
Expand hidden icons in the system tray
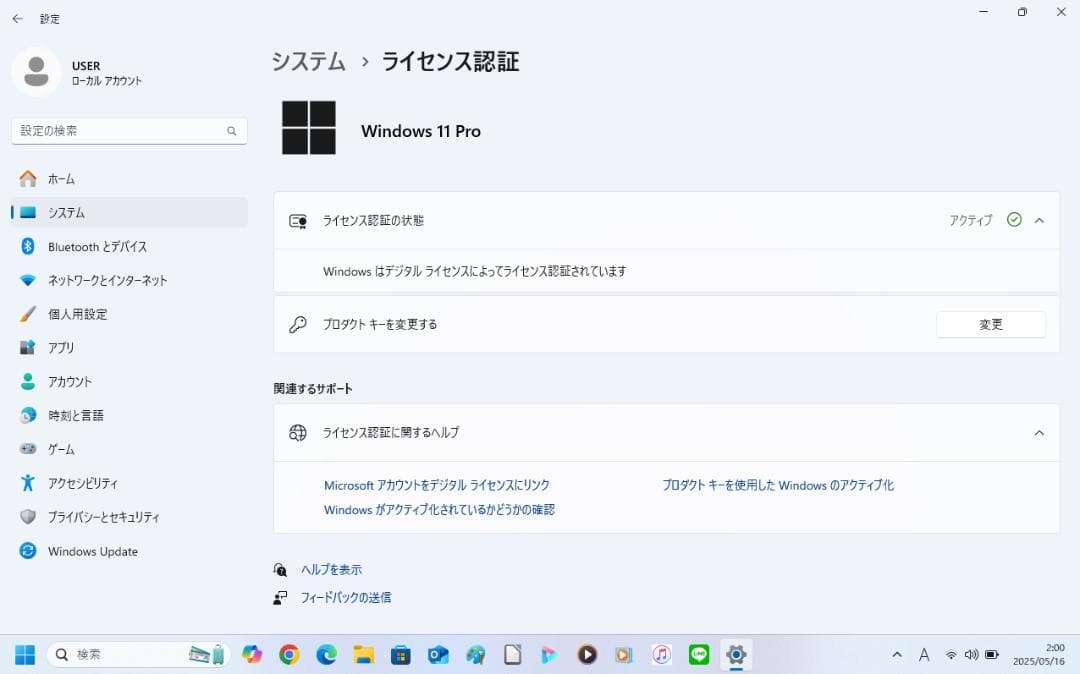[x=897, y=655]
